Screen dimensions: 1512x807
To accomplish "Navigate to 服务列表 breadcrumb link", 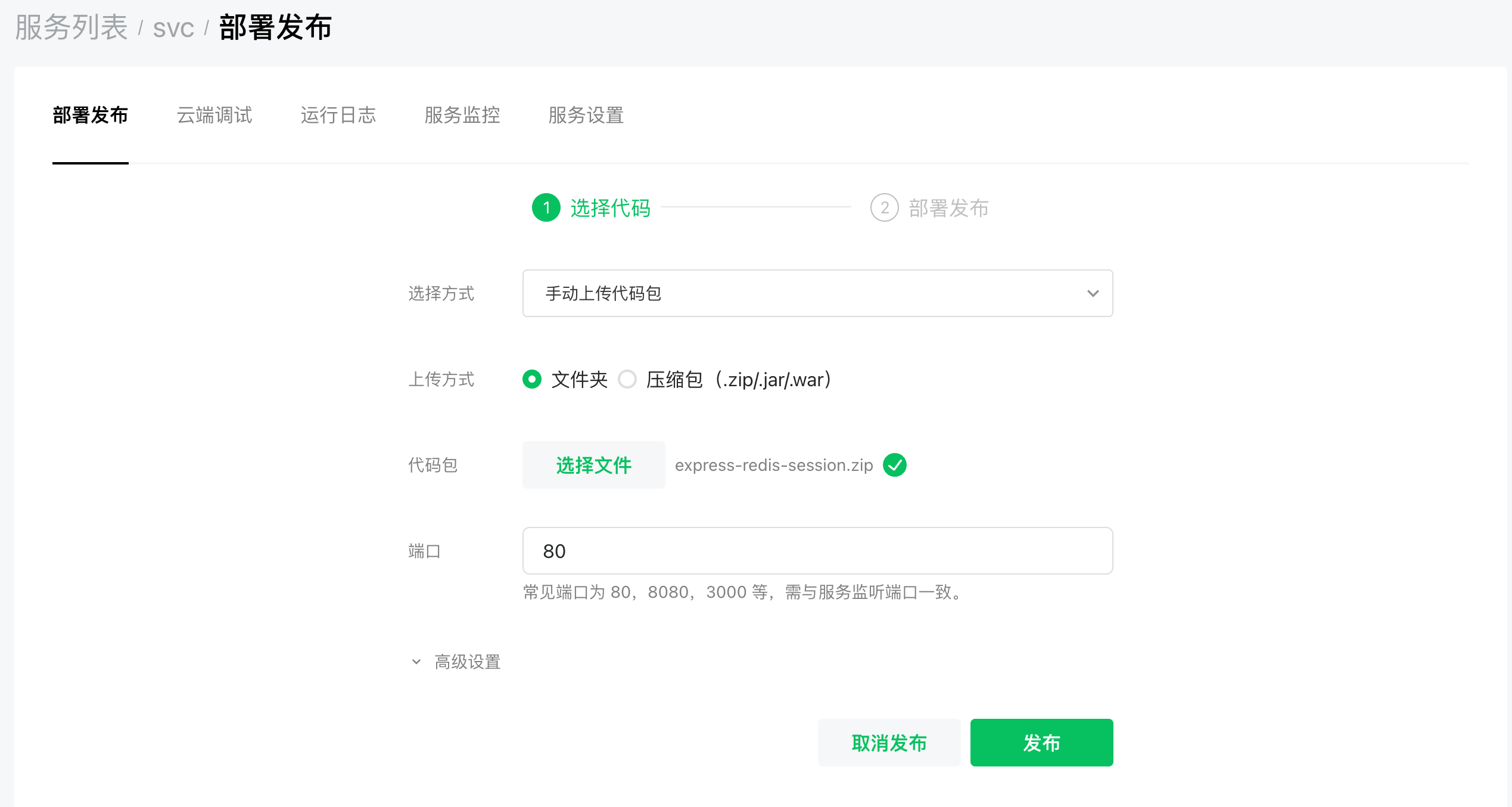I will click(x=71, y=27).
